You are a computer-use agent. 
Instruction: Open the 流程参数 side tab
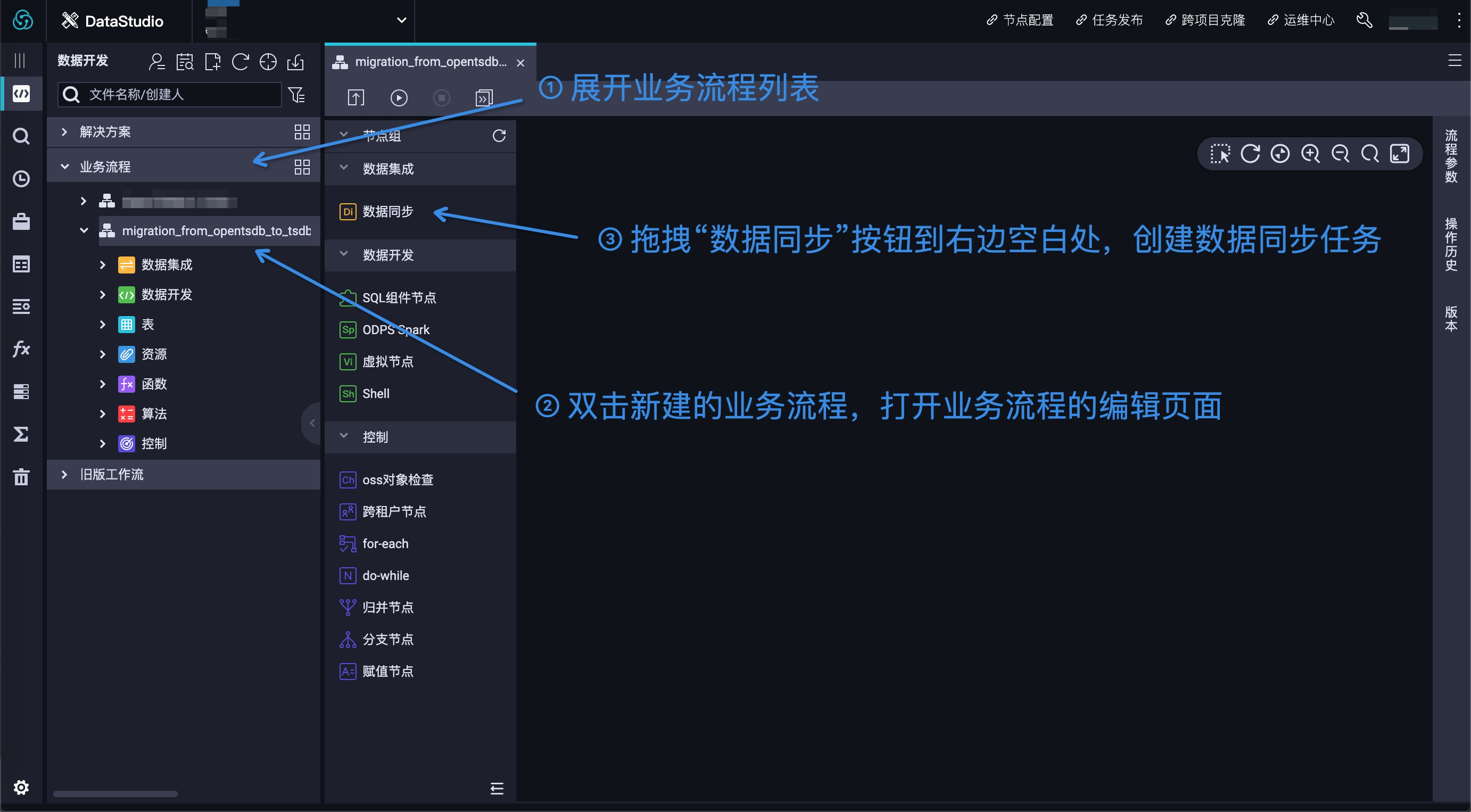pos(1450,156)
